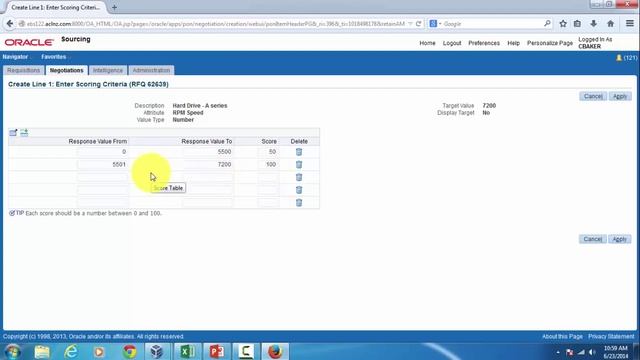Open the Help link
The height and width of the screenshot is (360, 640).
point(513,43)
